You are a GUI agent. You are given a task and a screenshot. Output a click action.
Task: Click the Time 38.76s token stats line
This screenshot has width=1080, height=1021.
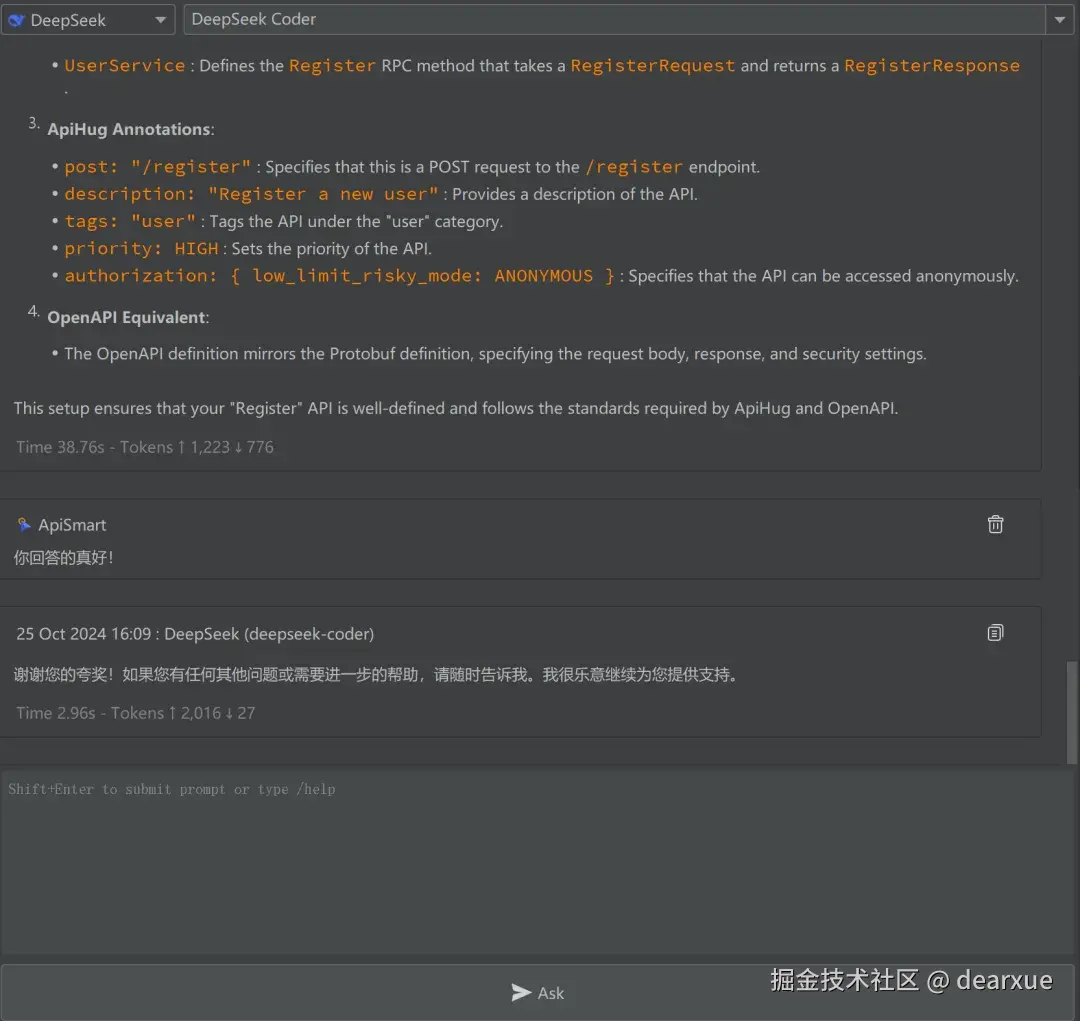[145, 447]
